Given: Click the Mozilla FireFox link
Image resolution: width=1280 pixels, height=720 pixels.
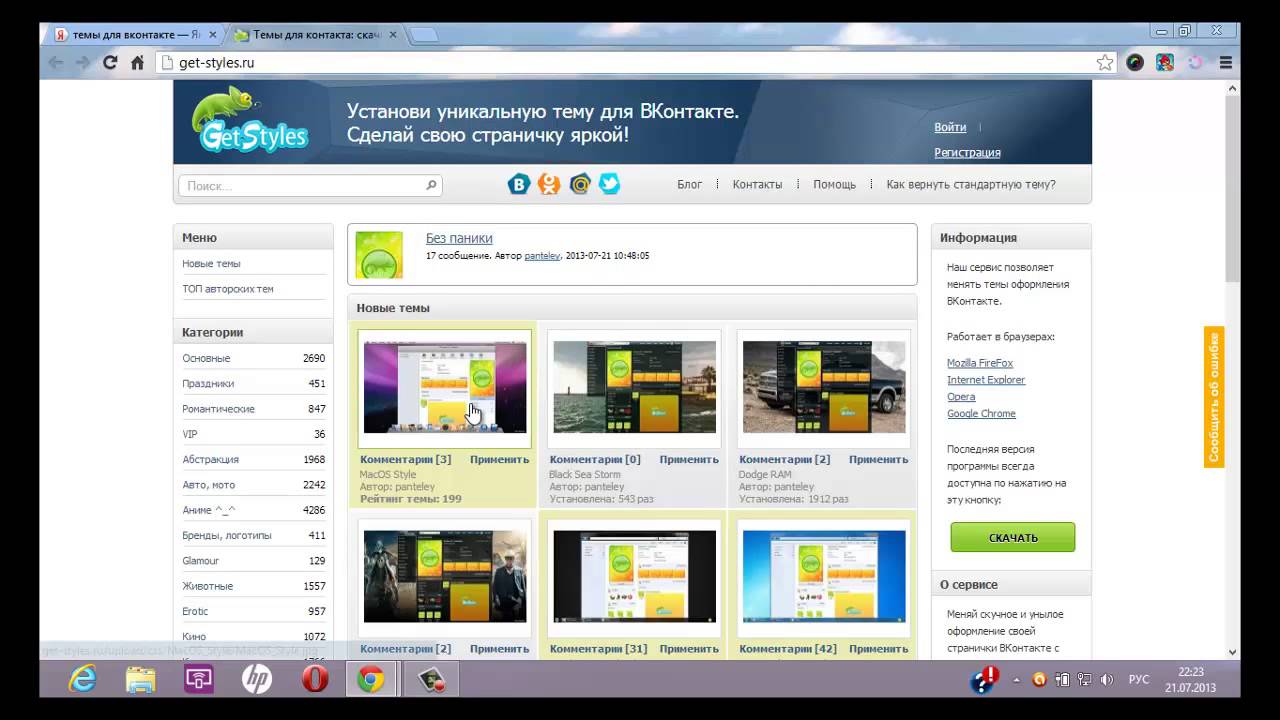Looking at the screenshot, I should click(980, 363).
